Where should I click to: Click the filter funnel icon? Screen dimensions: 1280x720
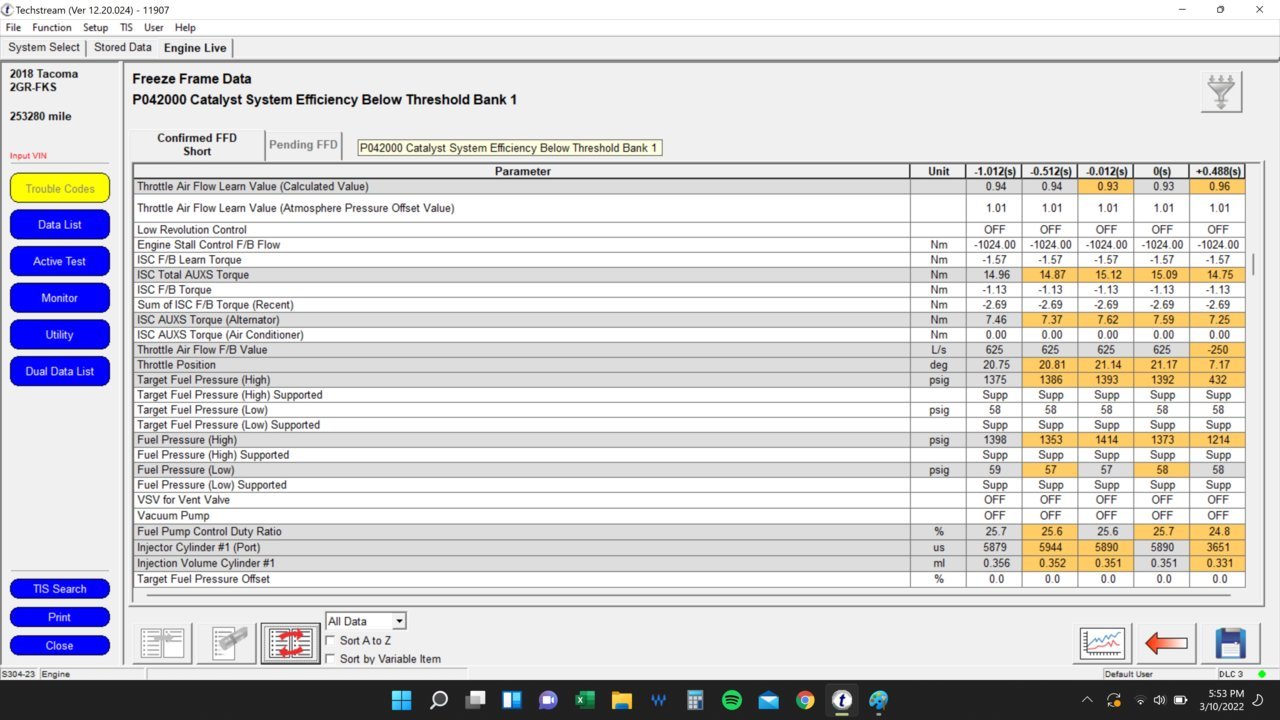(1221, 92)
